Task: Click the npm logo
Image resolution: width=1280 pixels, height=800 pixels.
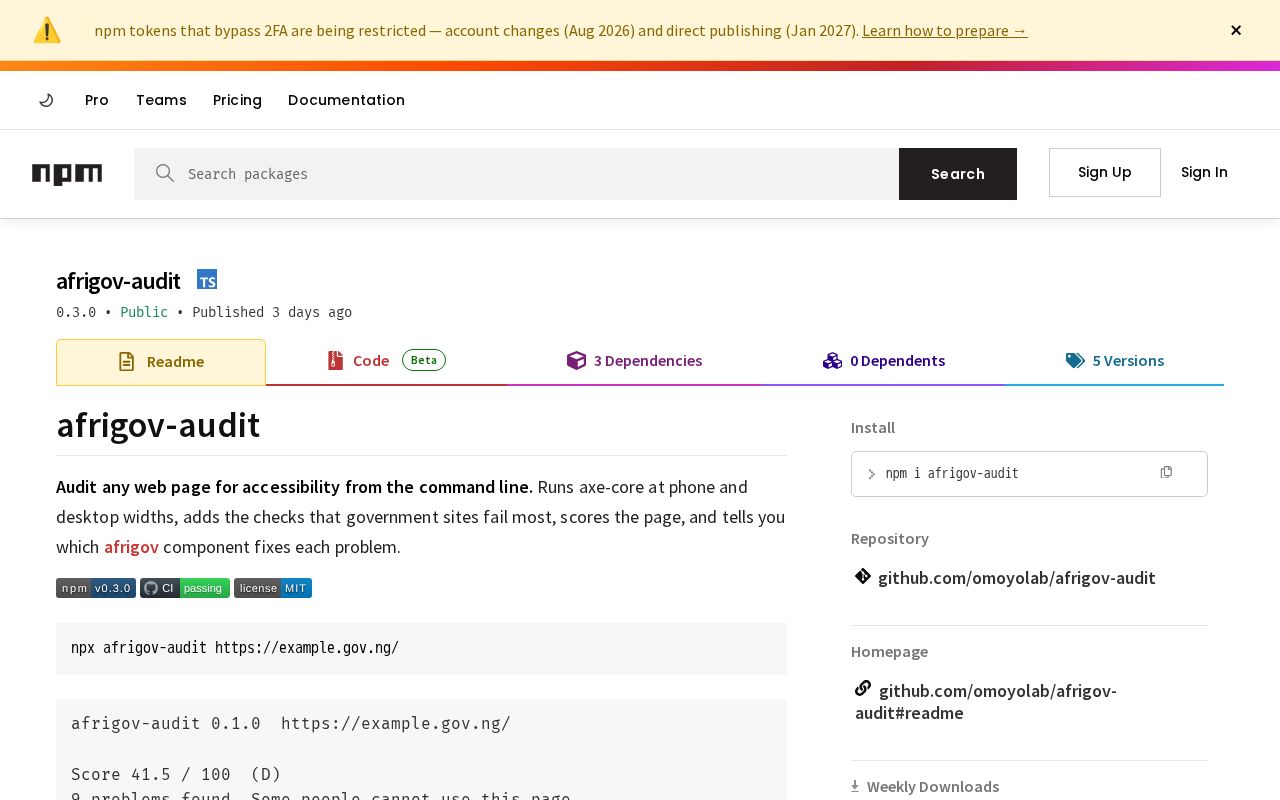Action: [x=67, y=174]
